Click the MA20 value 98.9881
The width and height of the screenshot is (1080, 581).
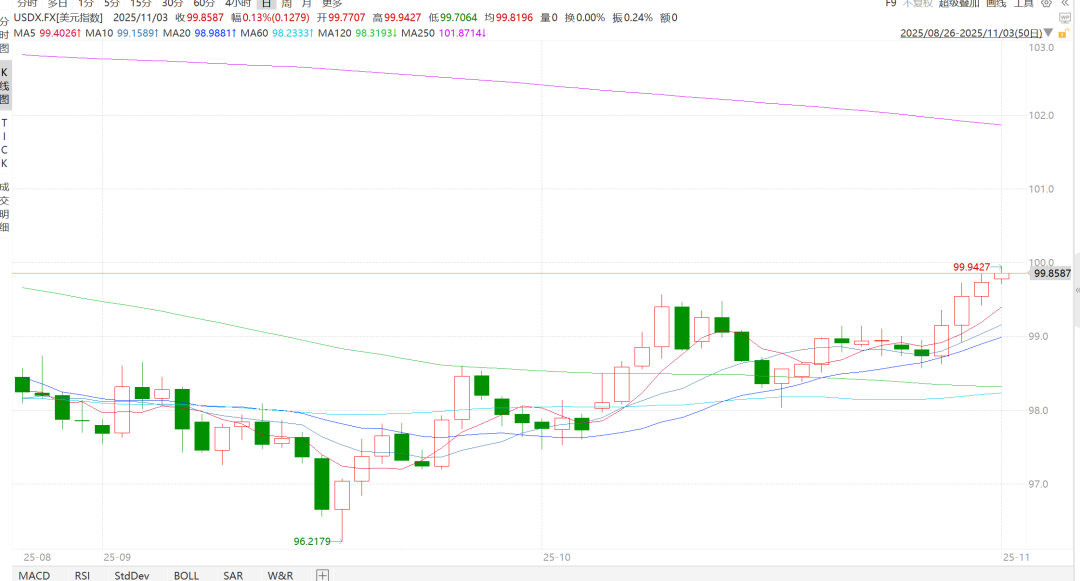[x=216, y=33]
